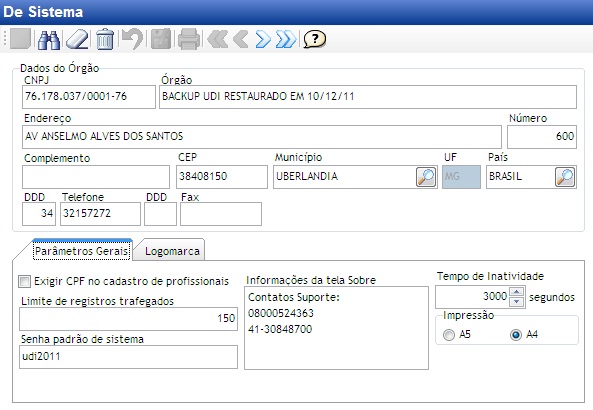This screenshot has height=410, width=593.
Task: Jump to last record double arrow
Action: pyautogui.click(x=286, y=39)
